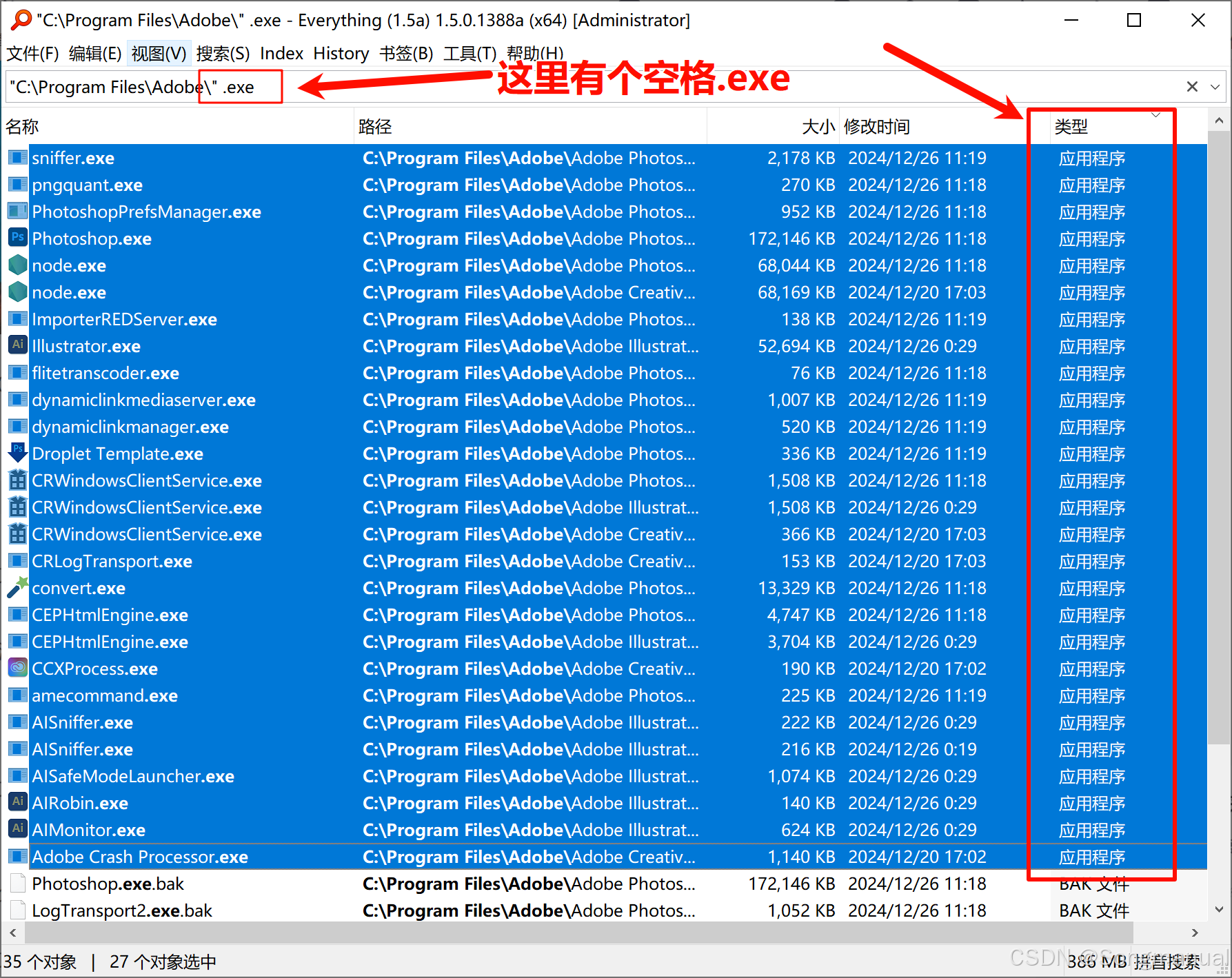
Task: Click the Droplet Template.exe icon
Action: [x=18, y=454]
